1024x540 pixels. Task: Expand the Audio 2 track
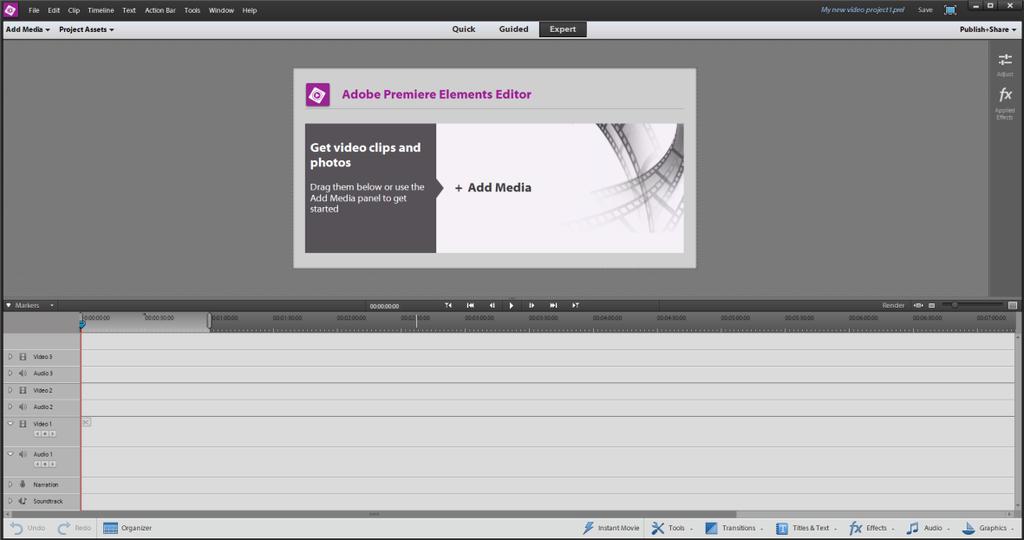pyautogui.click(x=10, y=406)
